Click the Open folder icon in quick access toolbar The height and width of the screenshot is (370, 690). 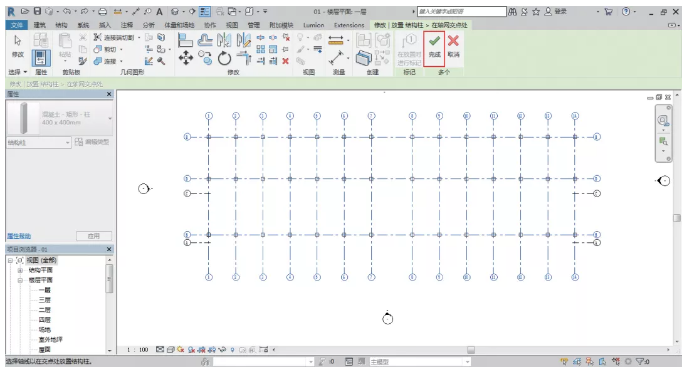tap(25, 12)
